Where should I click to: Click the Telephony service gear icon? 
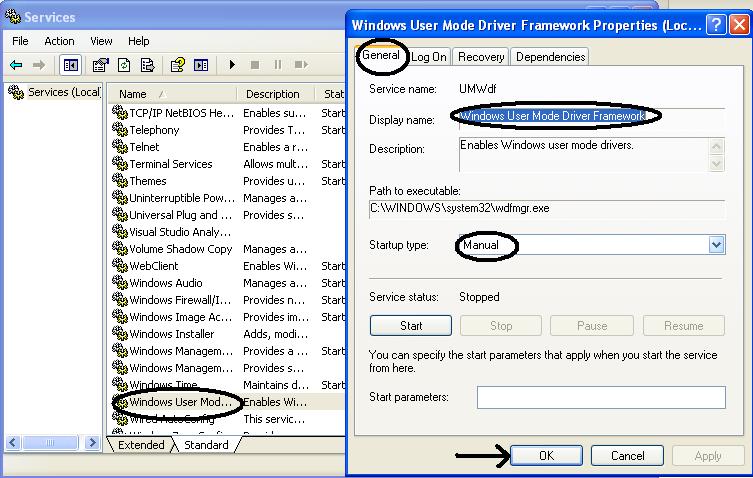120,129
